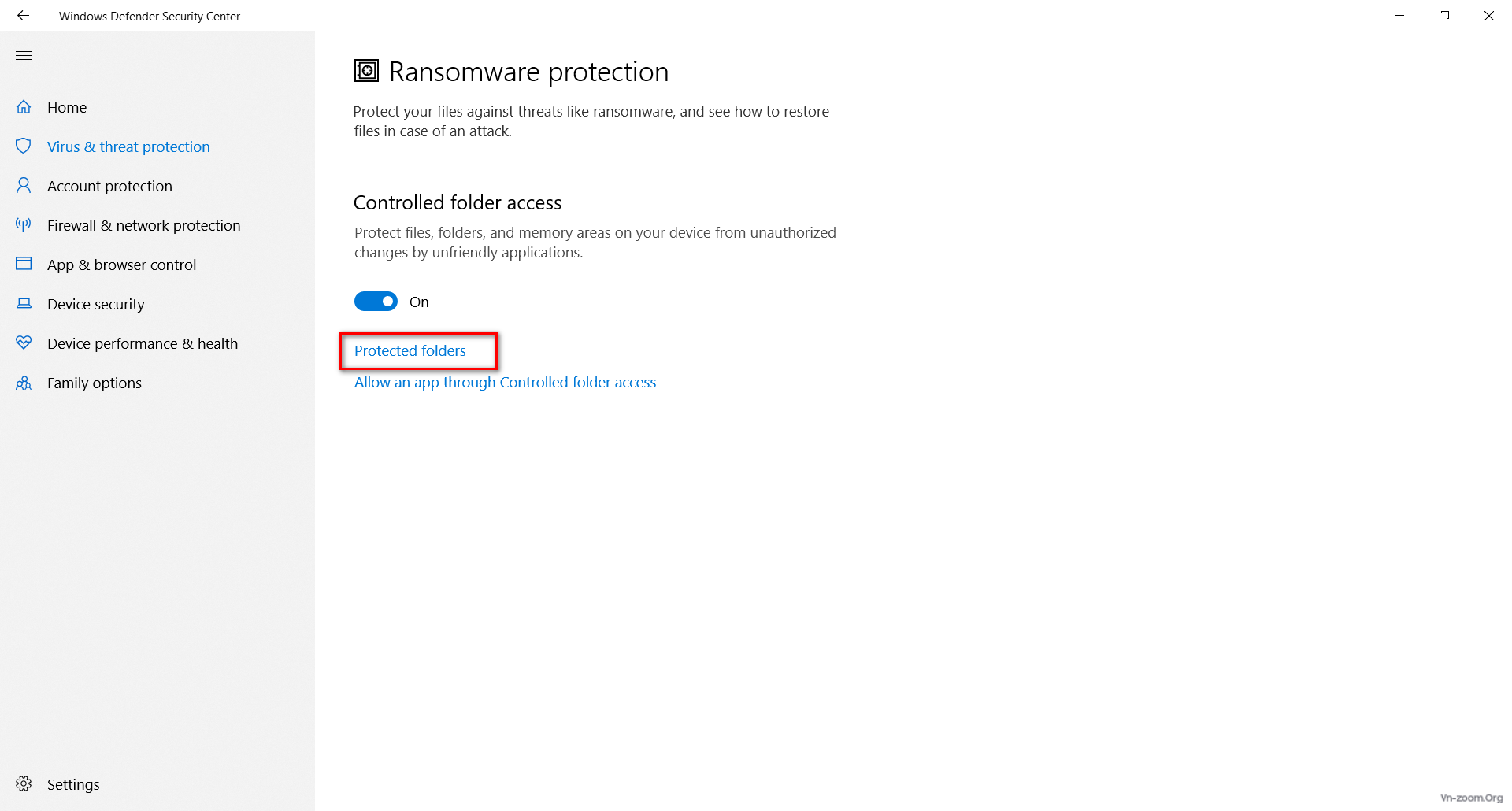Select Firewall & network protection menu item
This screenshot has width=1512, height=811.
pos(144,225)
